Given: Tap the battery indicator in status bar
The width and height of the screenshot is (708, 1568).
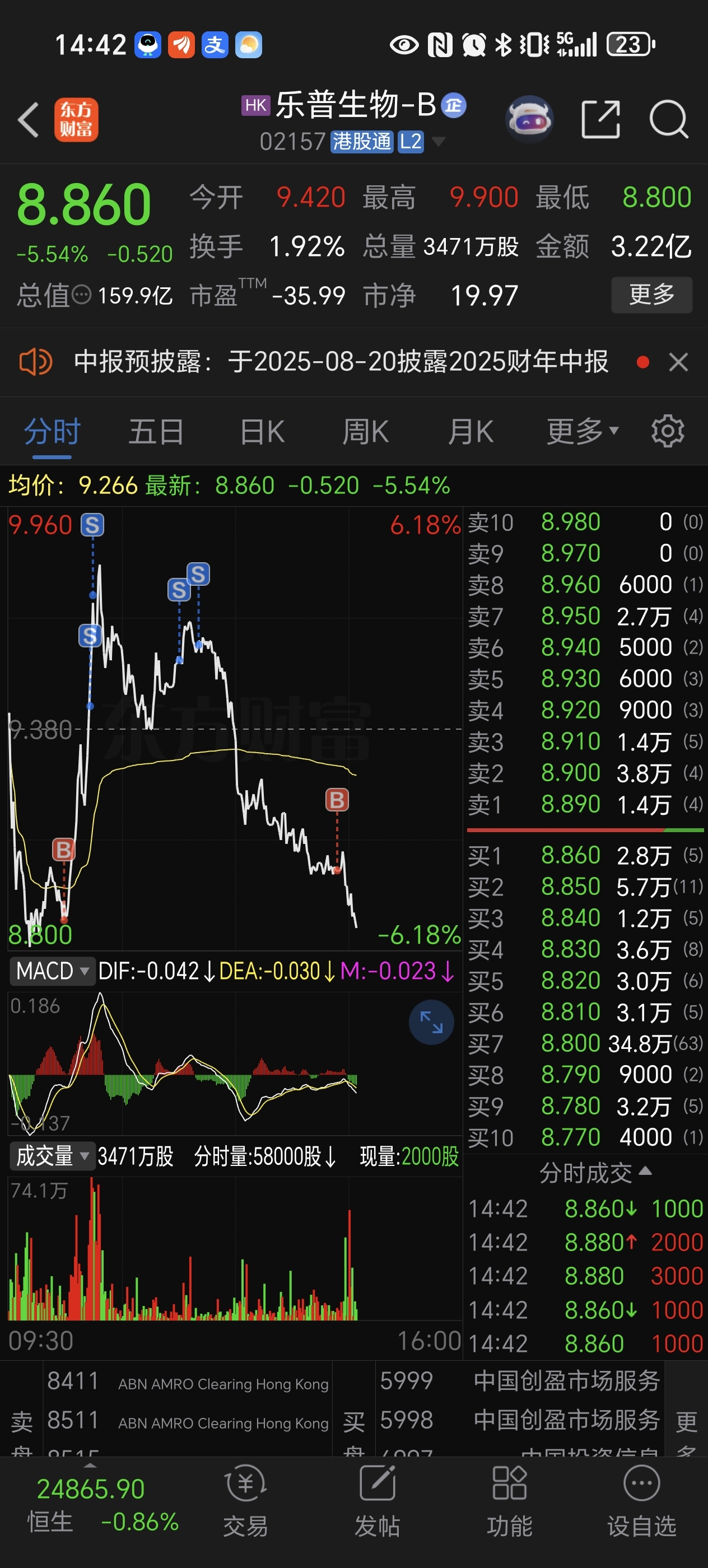Looking at the screenshot, I should click(631, 44).
